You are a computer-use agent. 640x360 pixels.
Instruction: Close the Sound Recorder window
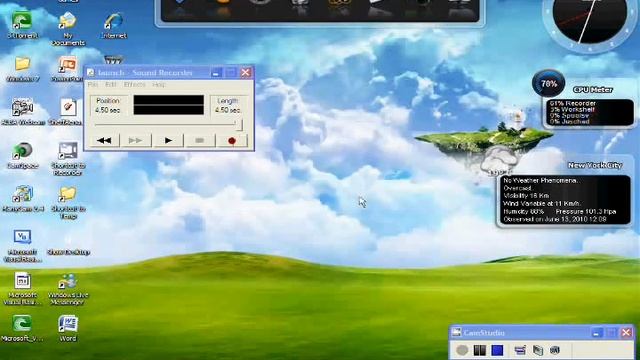coord(245,73)
